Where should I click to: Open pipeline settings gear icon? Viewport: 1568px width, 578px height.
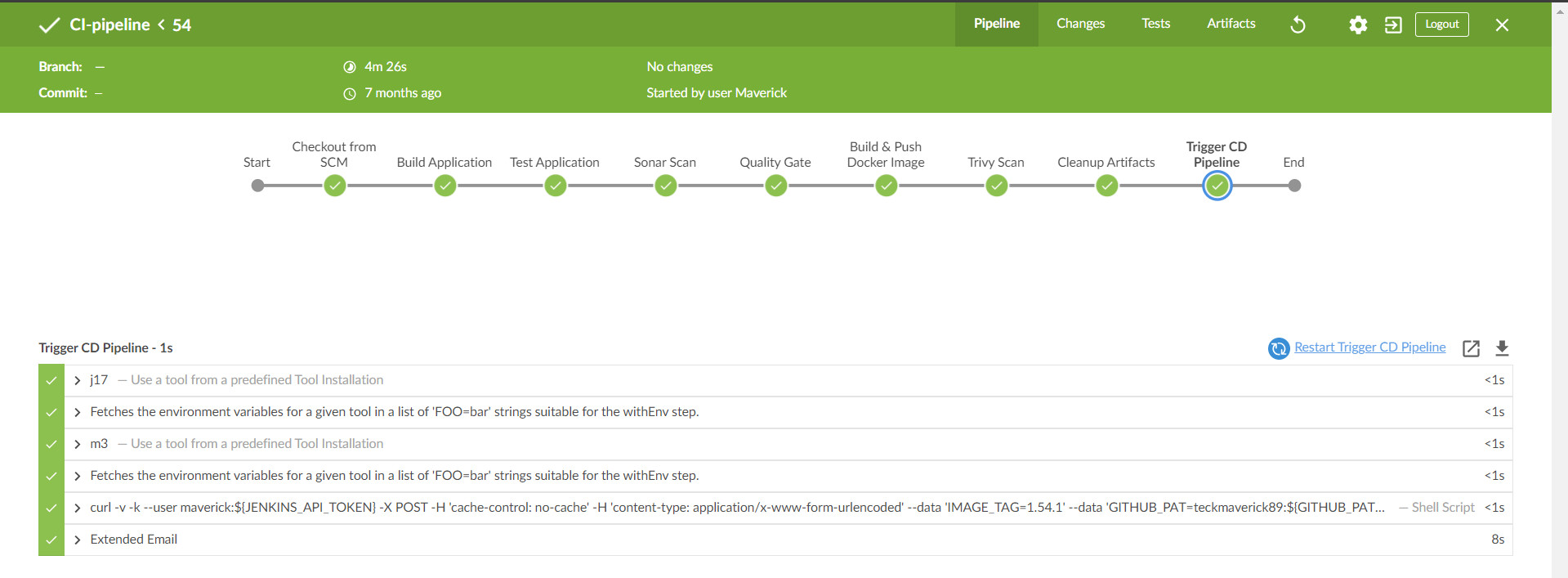1358,25
